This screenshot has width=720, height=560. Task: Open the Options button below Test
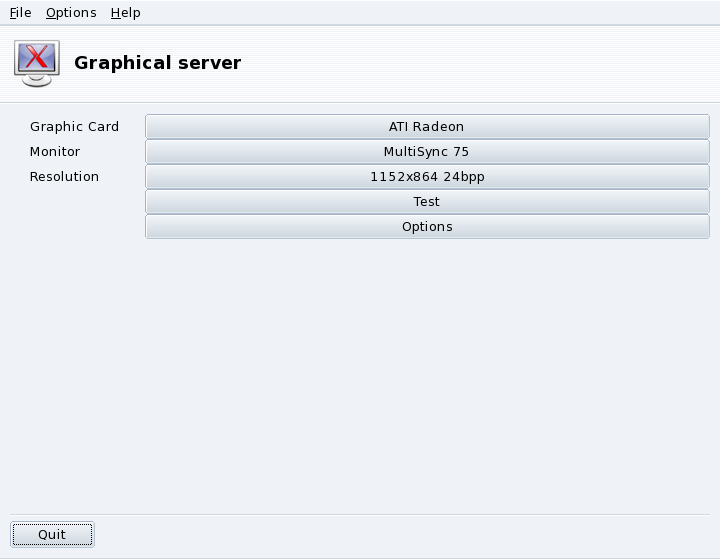click(427, 227)
